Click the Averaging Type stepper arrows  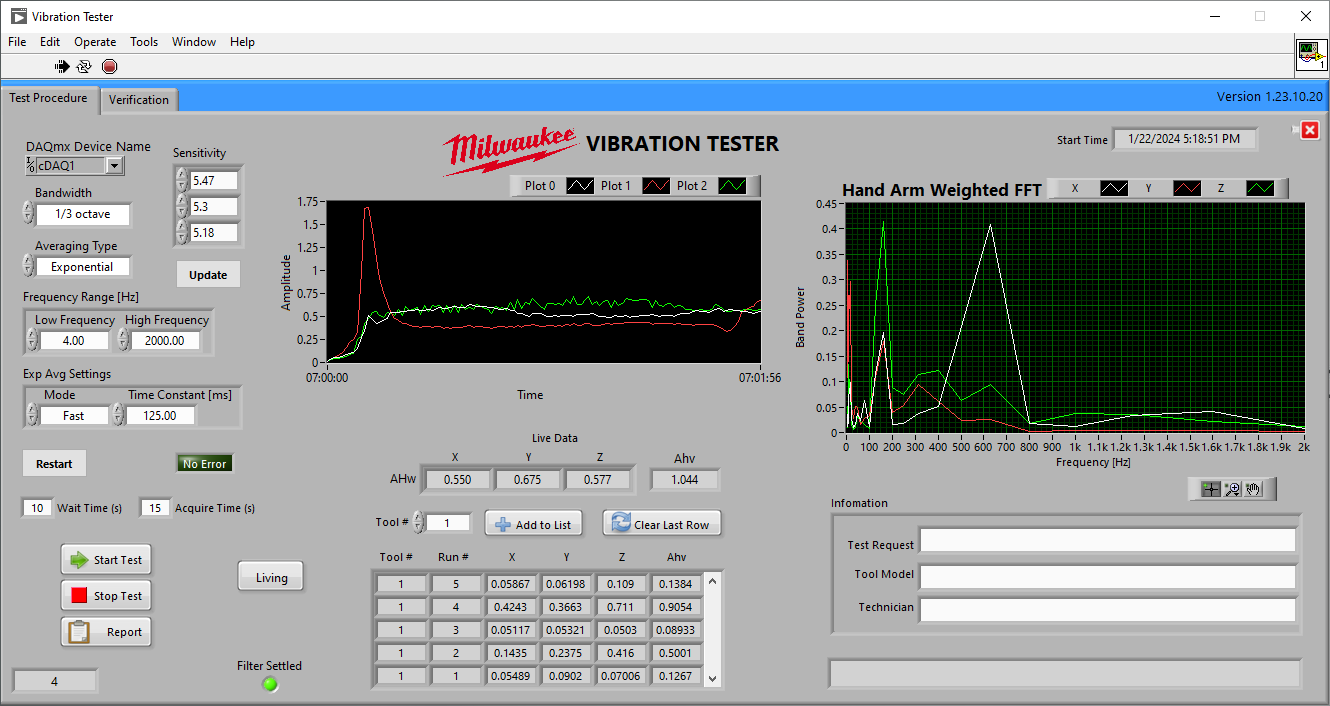tap(28, 264)
